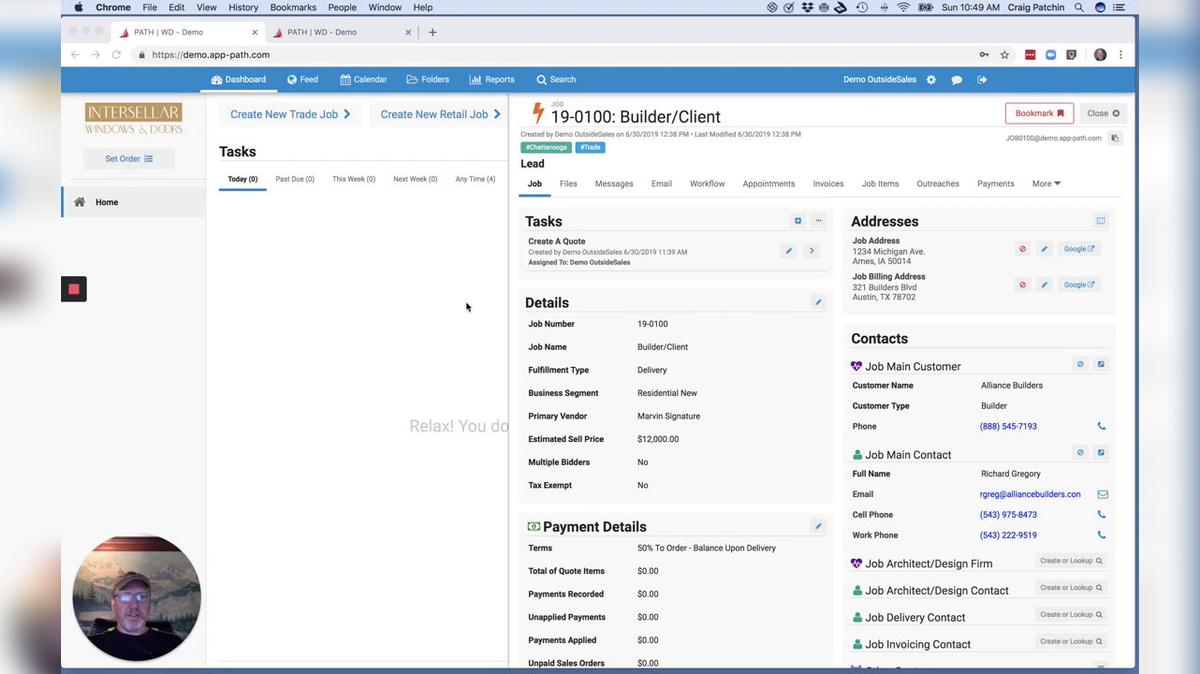The height and width of the screenshot is (674, 1200).
Task: Create or Lookup Job Delivery Contact
Action: 1071,615
